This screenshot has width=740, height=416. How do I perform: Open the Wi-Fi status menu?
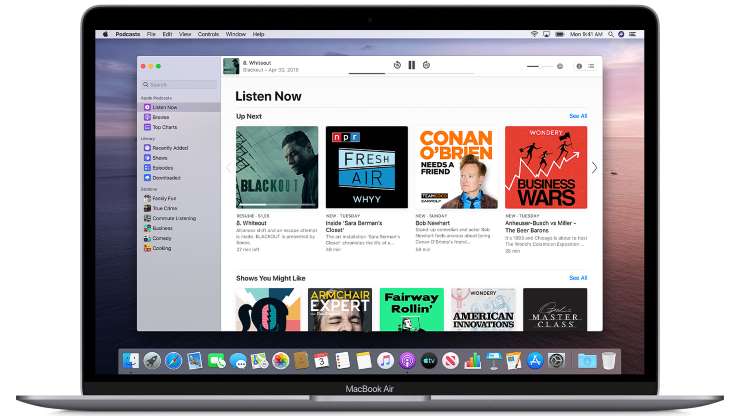(534, 34)
